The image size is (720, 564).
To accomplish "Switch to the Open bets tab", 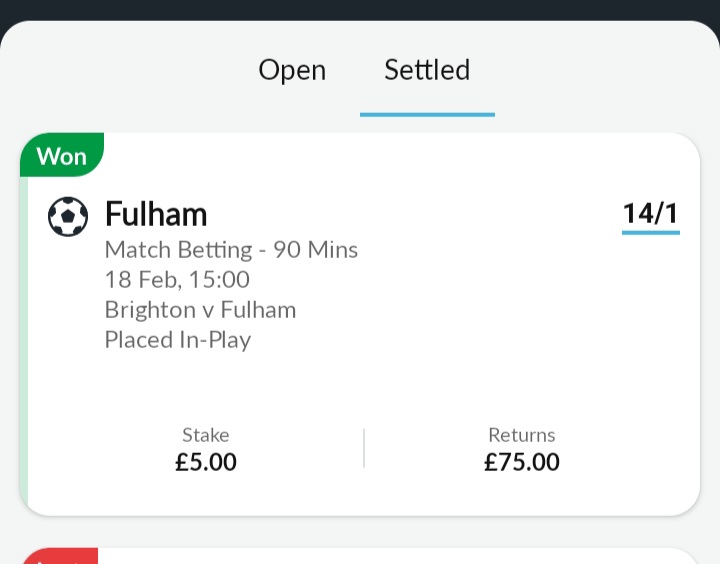I will tap(292, 70).
